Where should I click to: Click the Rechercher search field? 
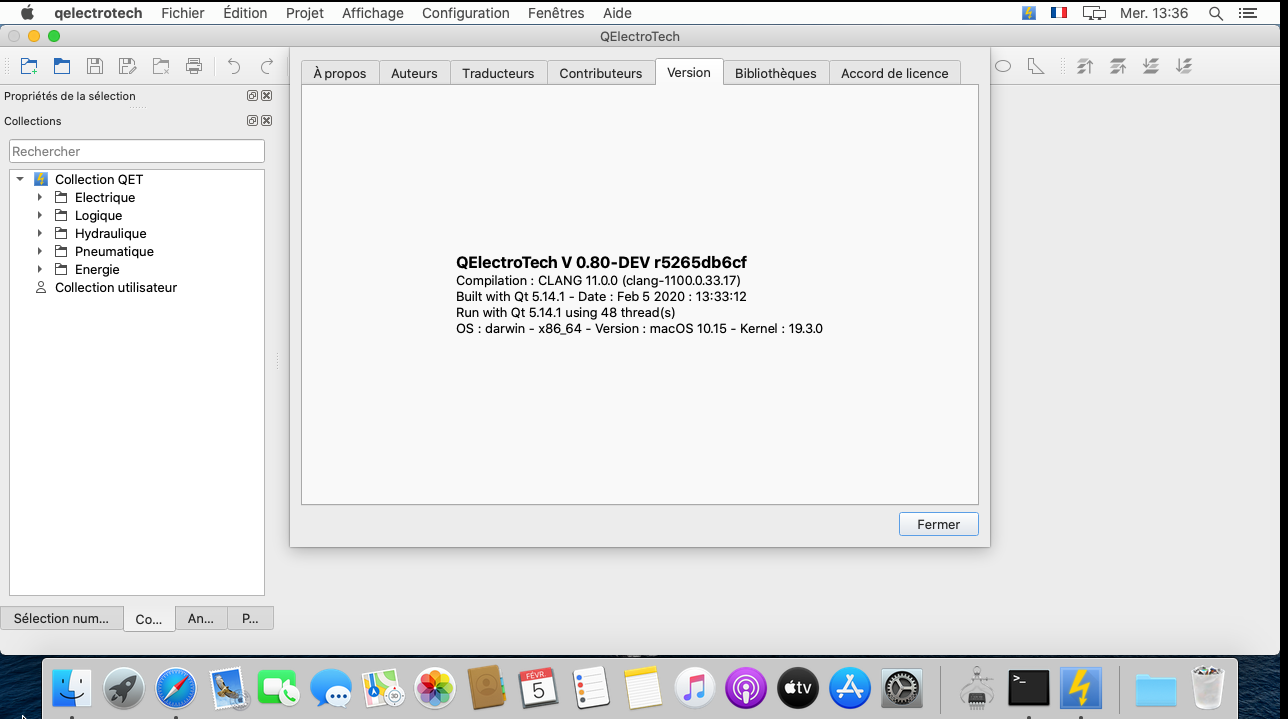137,151
